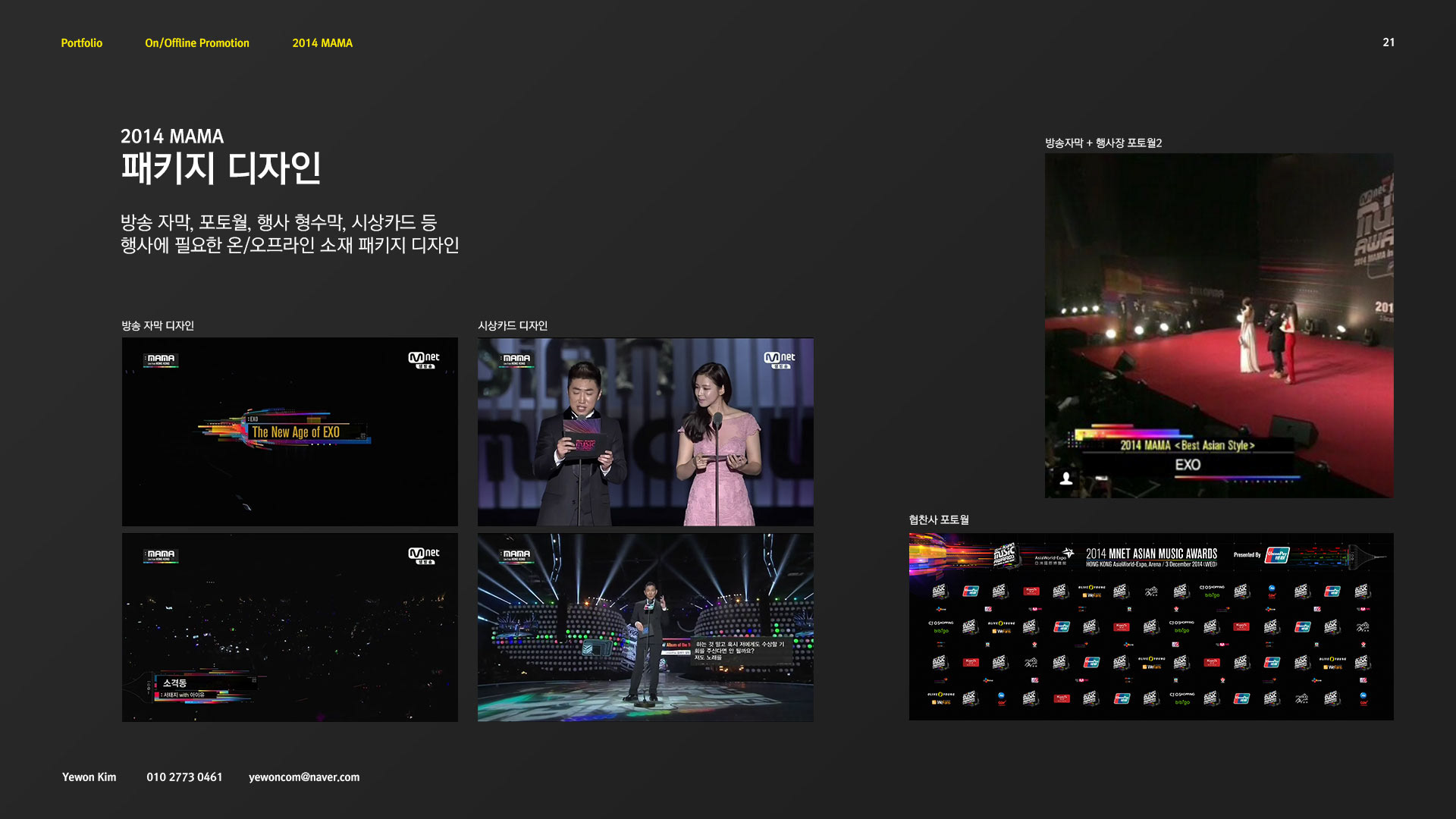Click the description line '방송 자막, 포토월, 행사 형수막, 시상카드 등'
Image resolution: width=1456 pixels, height=819 pixels.
click(278, 222)
